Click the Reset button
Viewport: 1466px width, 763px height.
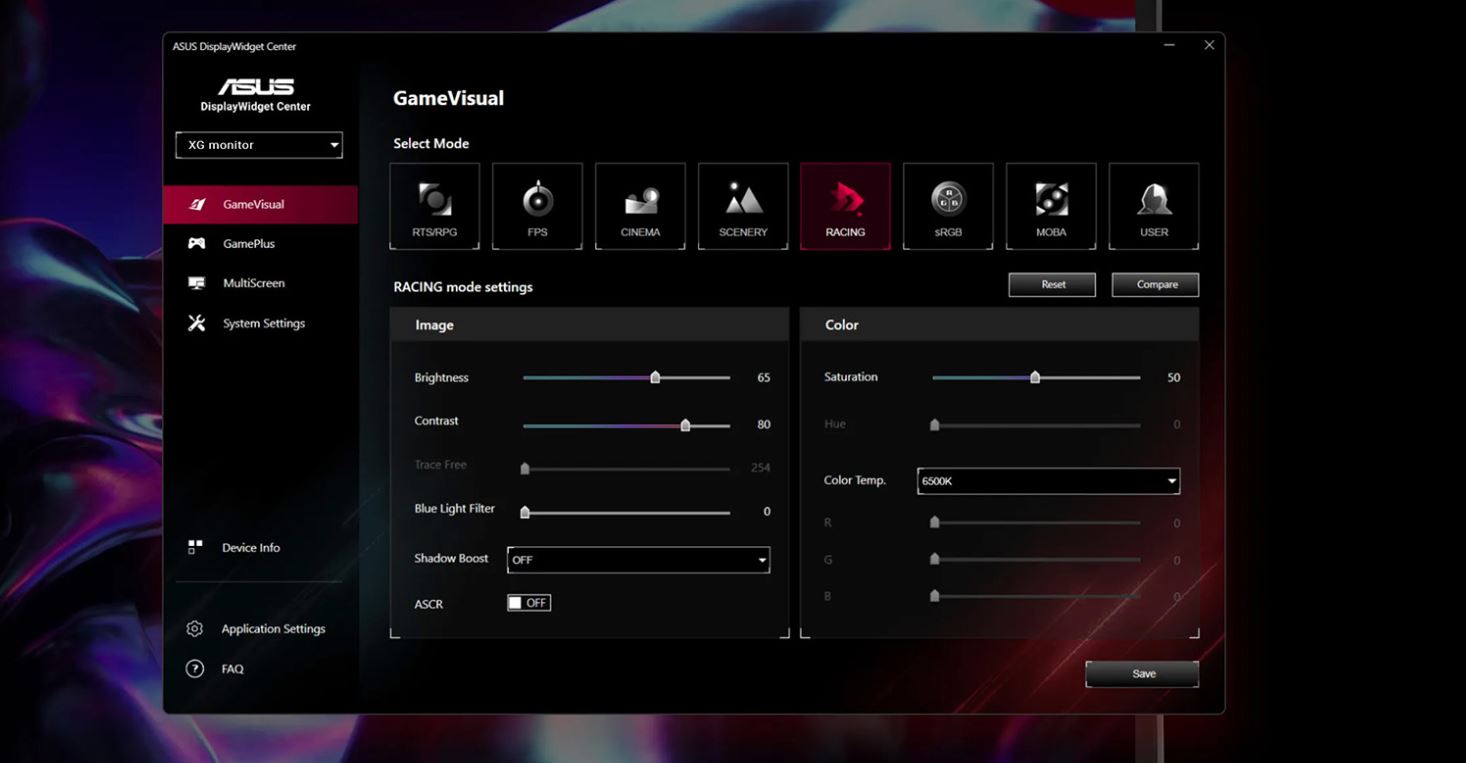(x=1052, y=285)
